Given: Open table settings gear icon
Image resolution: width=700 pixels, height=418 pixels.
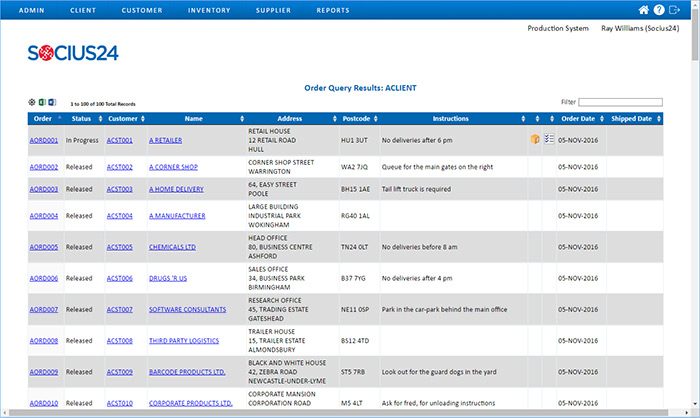Looking at the screenshot, I should point(32,102).
